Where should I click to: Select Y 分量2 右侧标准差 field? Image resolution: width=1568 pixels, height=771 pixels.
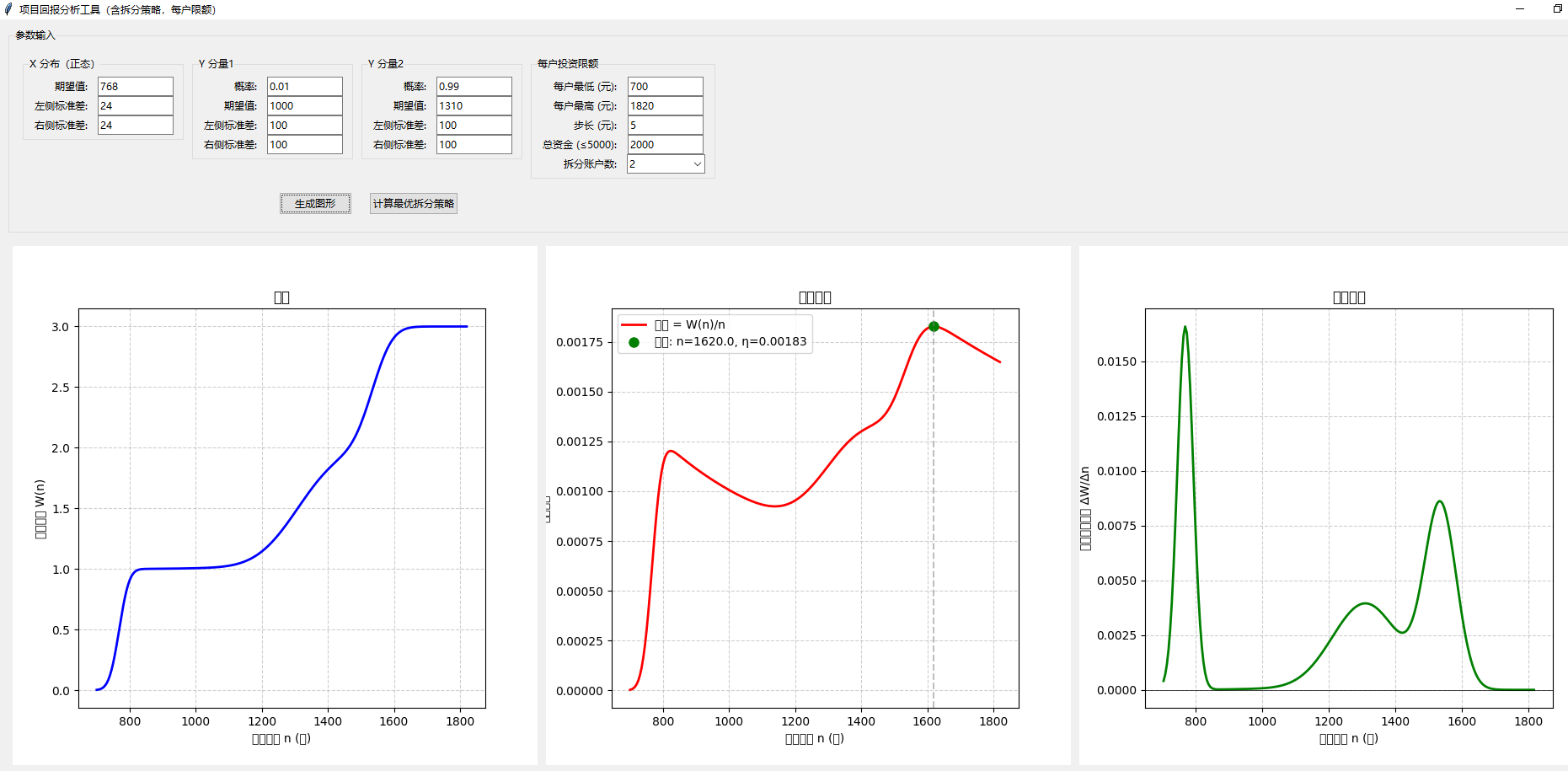[x=474, y=145]
